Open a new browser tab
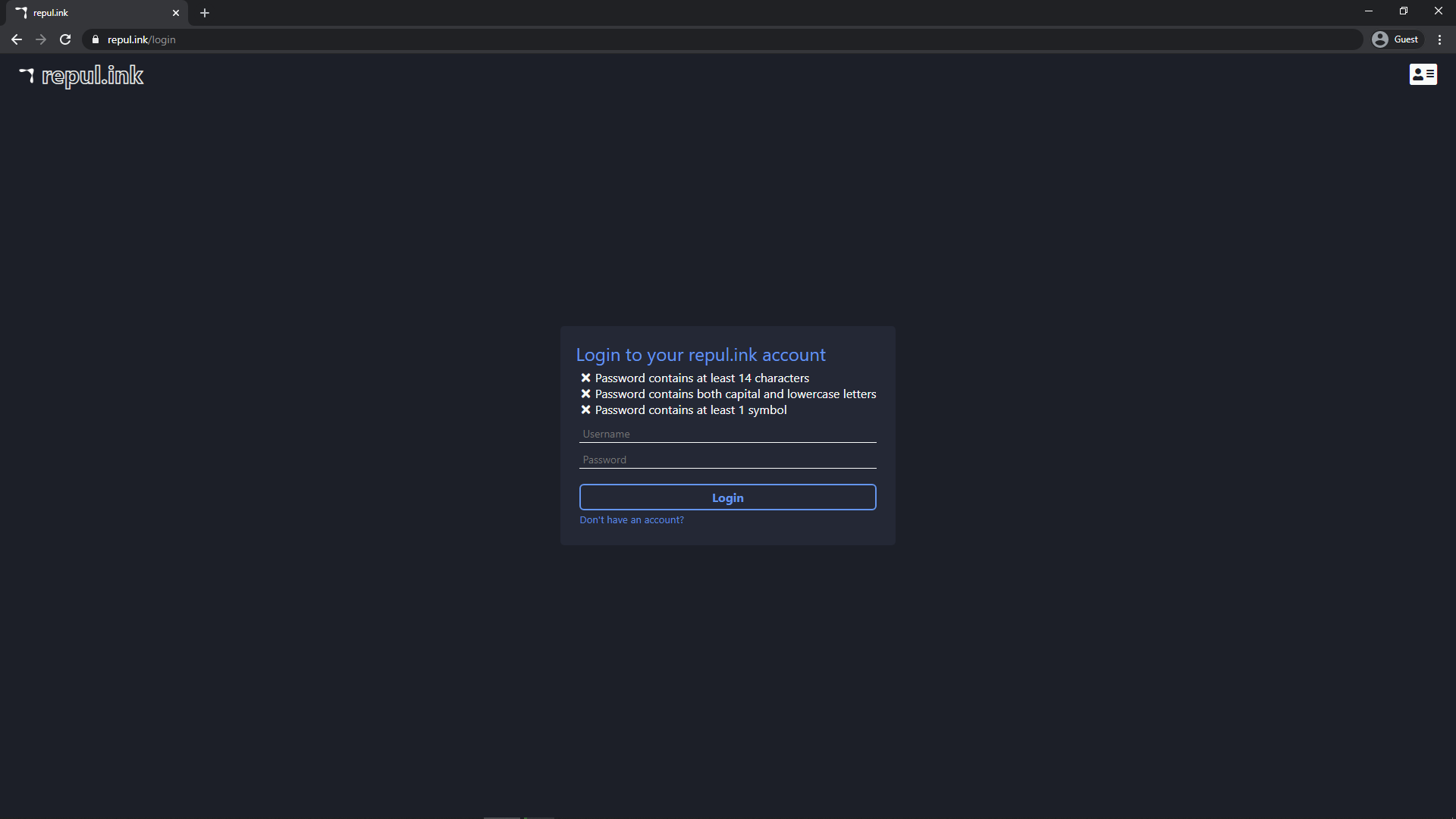1456x819 pixels. [205, 13]
